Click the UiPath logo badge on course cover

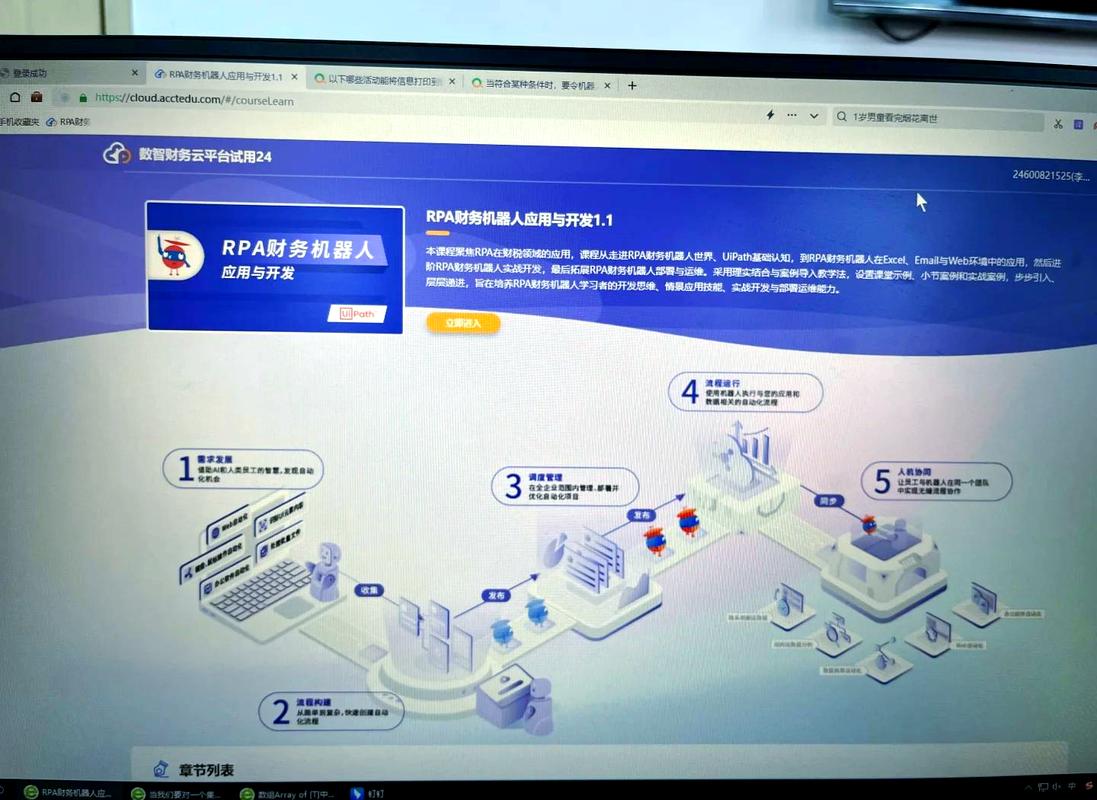(x=357, y=314)
